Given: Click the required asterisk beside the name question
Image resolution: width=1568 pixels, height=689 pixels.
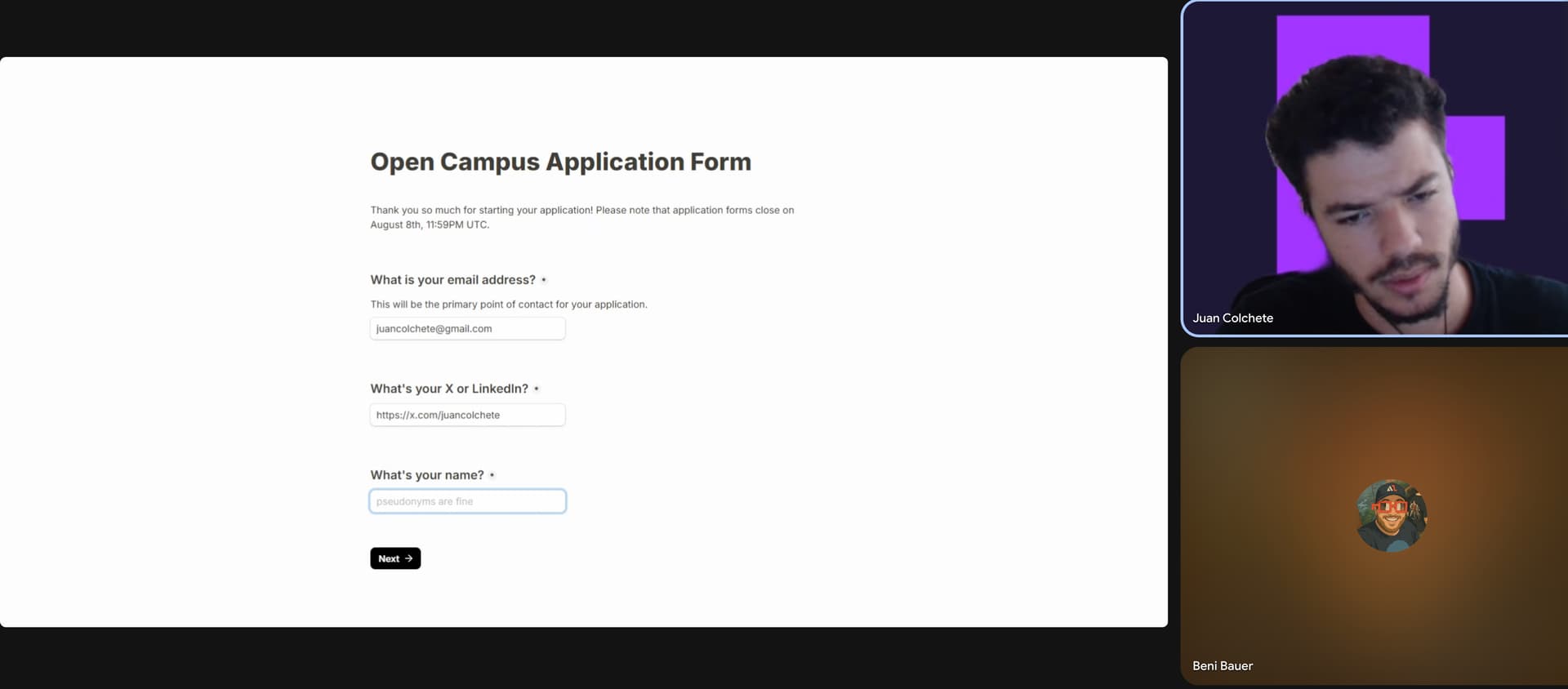Looking at the screenshot, I should click(492, 475).
